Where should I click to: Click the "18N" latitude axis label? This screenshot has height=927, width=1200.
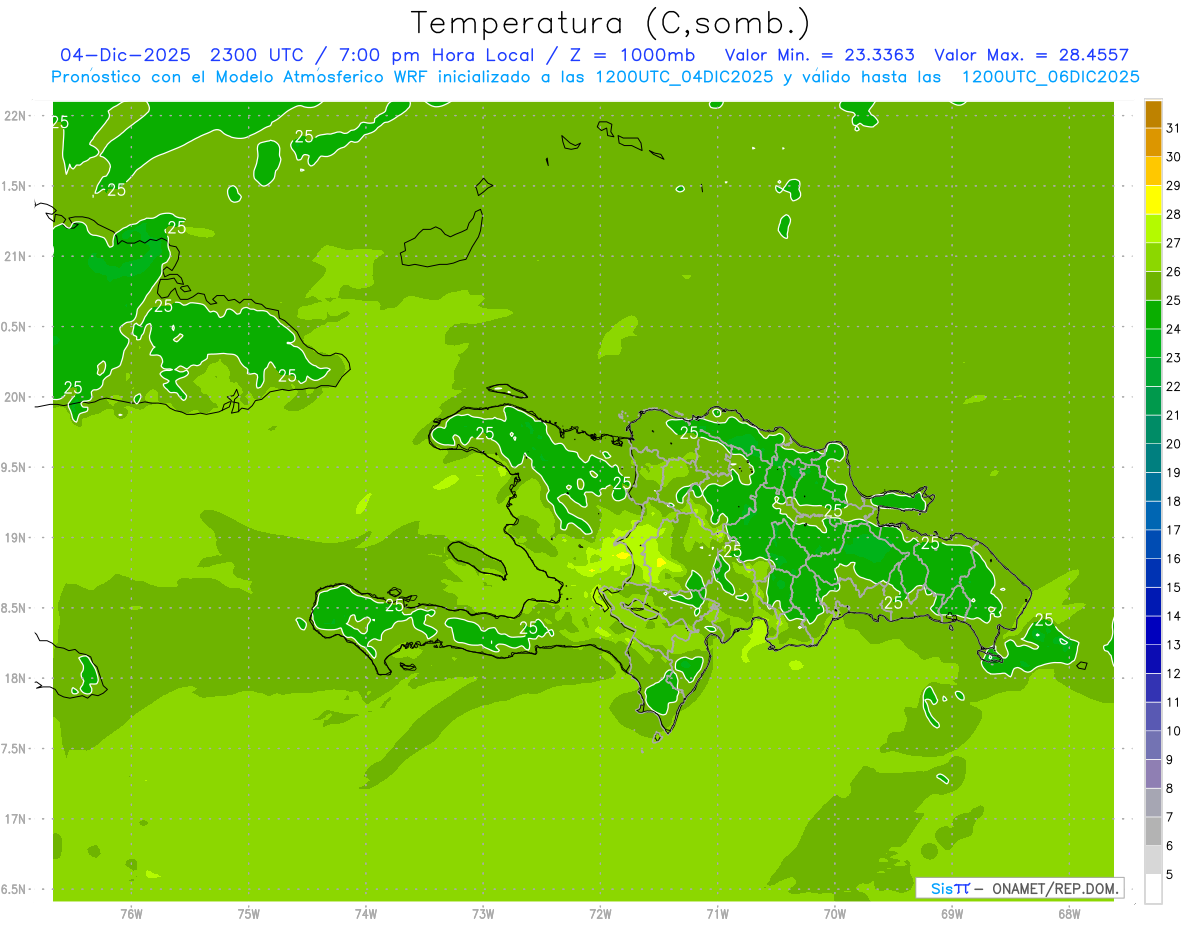(15, 678)
